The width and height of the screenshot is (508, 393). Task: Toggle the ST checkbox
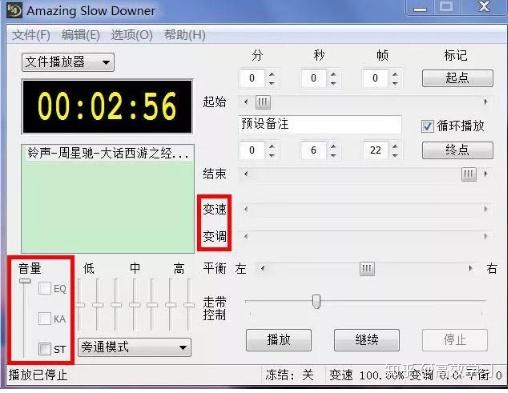(x=44, y=349)
